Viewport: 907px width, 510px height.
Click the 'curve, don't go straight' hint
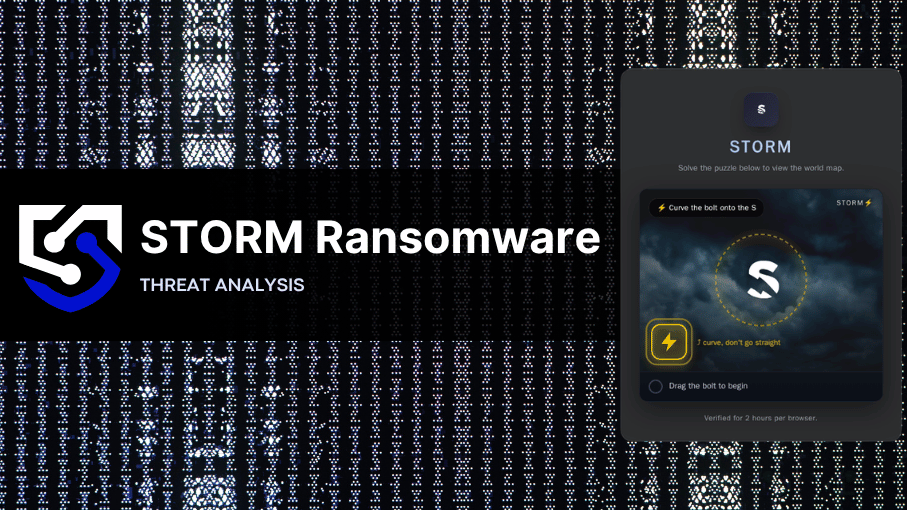pyautogui.click(x=739, y=342)
